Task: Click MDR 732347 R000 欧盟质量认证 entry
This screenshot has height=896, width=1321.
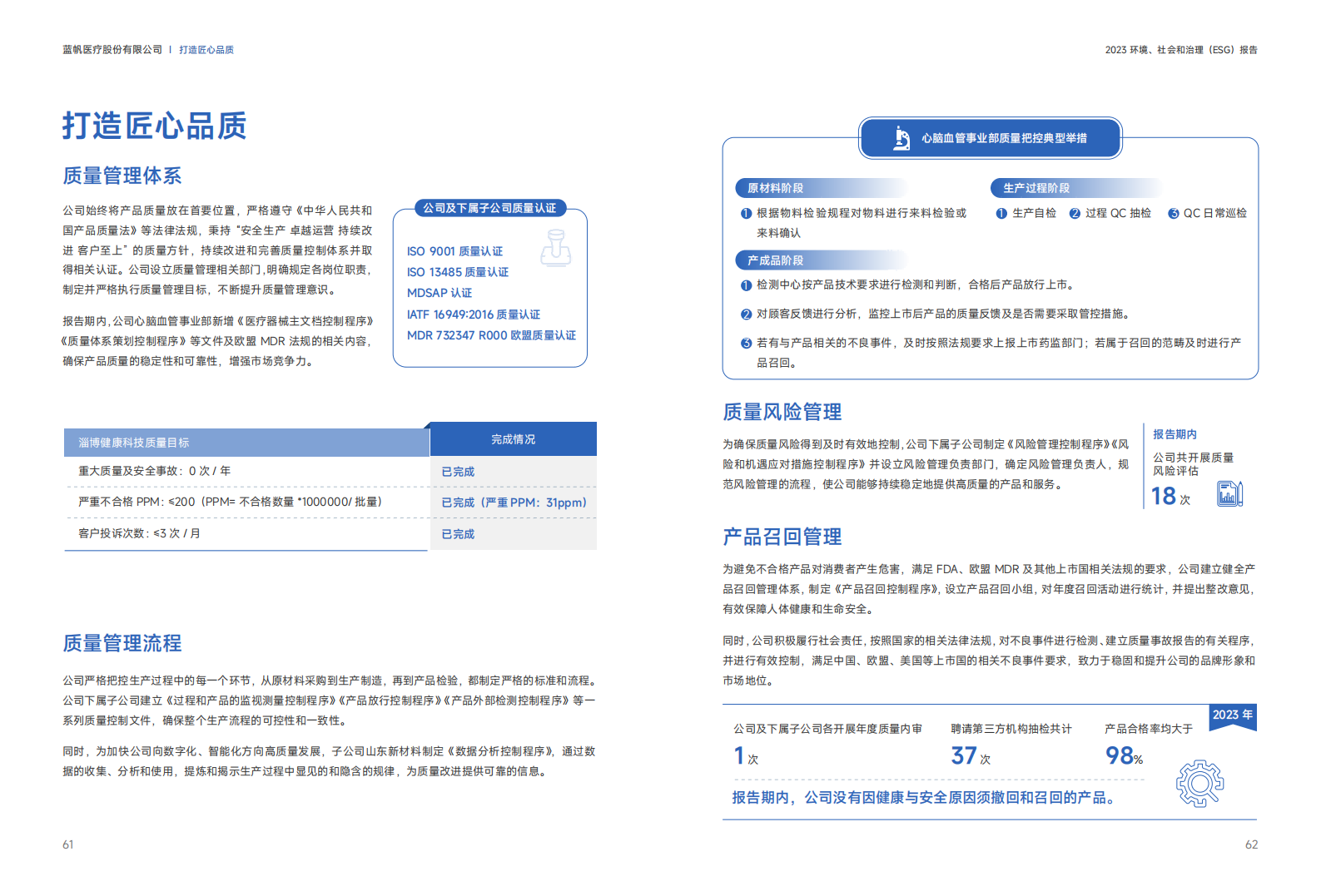Action: tap(491, 335)
